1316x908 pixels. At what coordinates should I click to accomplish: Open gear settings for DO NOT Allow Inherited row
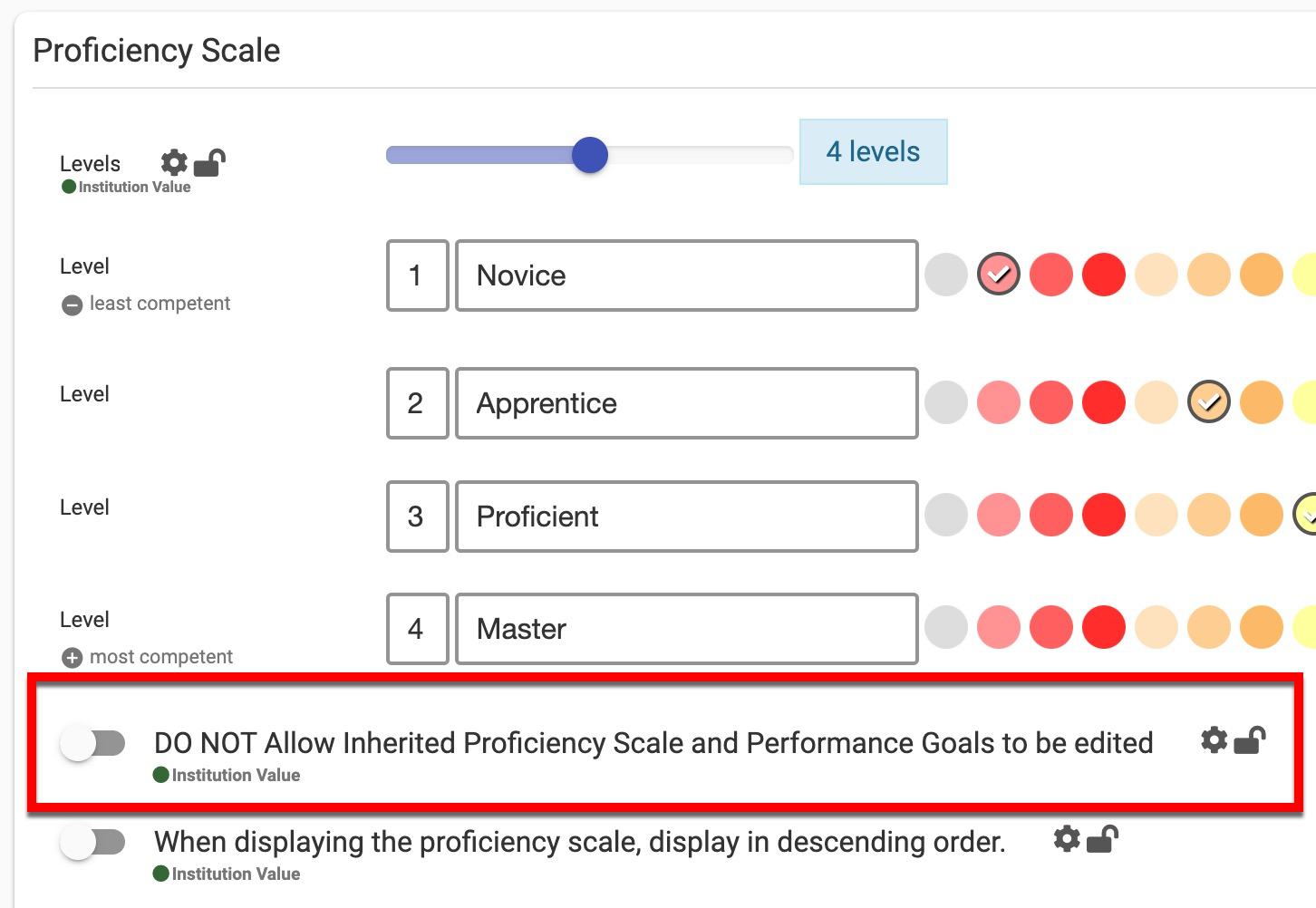tap(1214, 740)
